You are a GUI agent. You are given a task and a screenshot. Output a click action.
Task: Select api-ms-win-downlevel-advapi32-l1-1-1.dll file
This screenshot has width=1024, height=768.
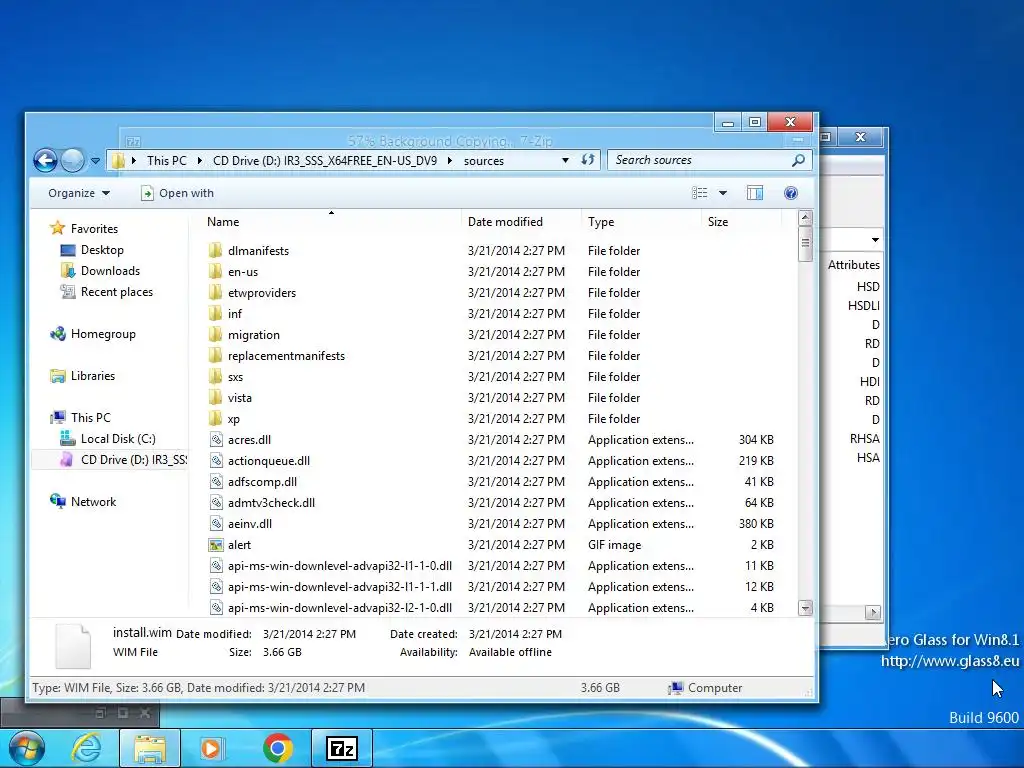coord(340,586)
